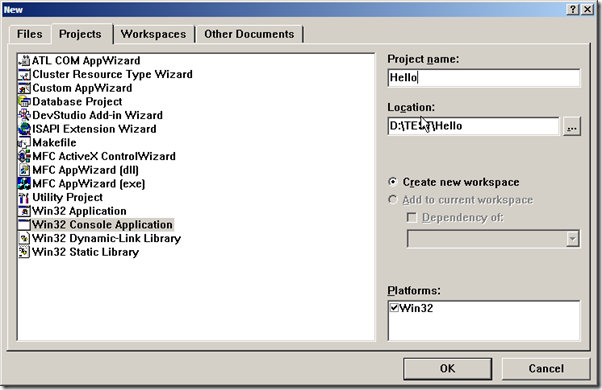Toggle the Win32 platform checkbox

[394, 307]
